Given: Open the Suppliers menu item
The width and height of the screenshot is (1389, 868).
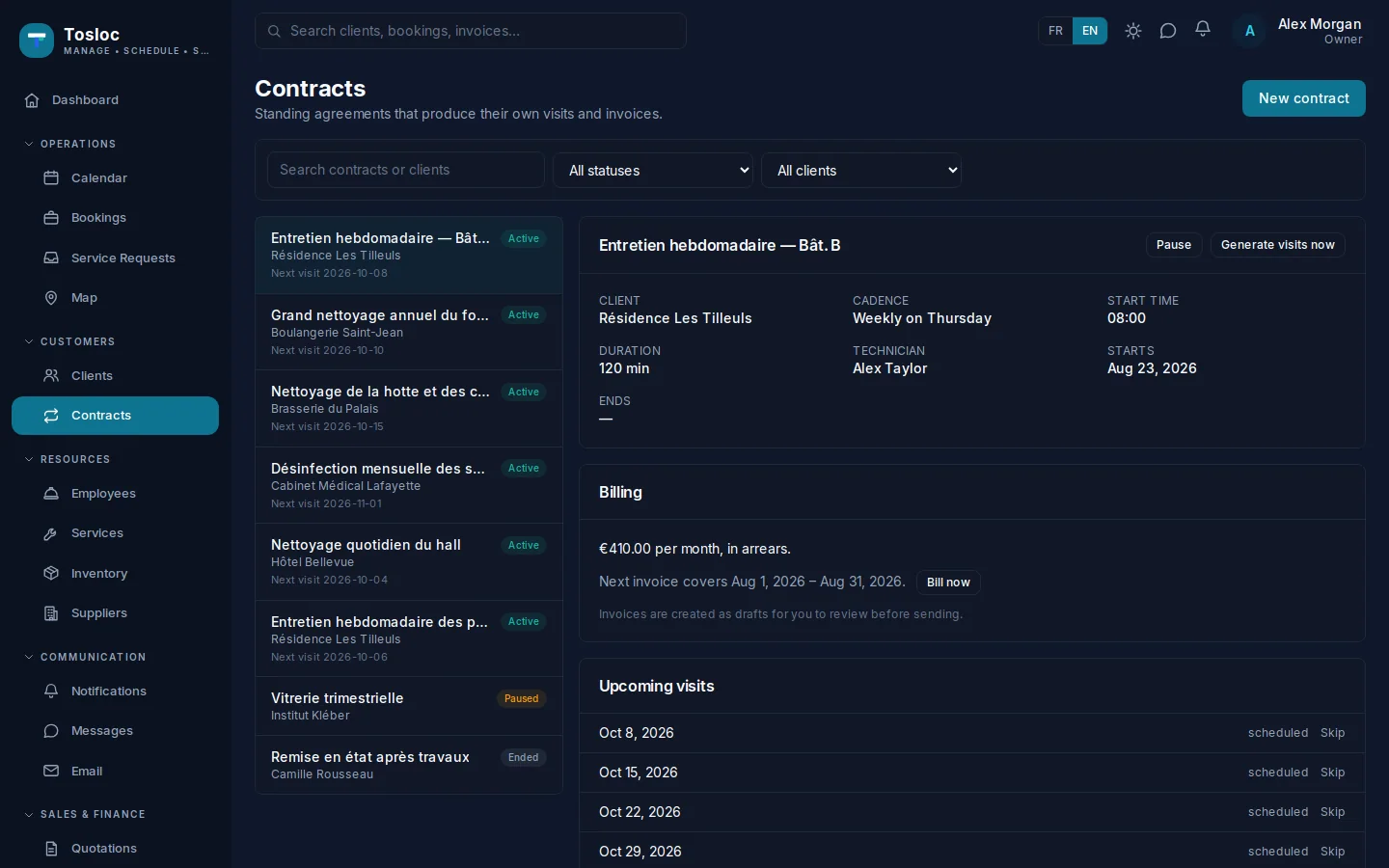Looking at the screenshot, I should [x=115, y=613].
